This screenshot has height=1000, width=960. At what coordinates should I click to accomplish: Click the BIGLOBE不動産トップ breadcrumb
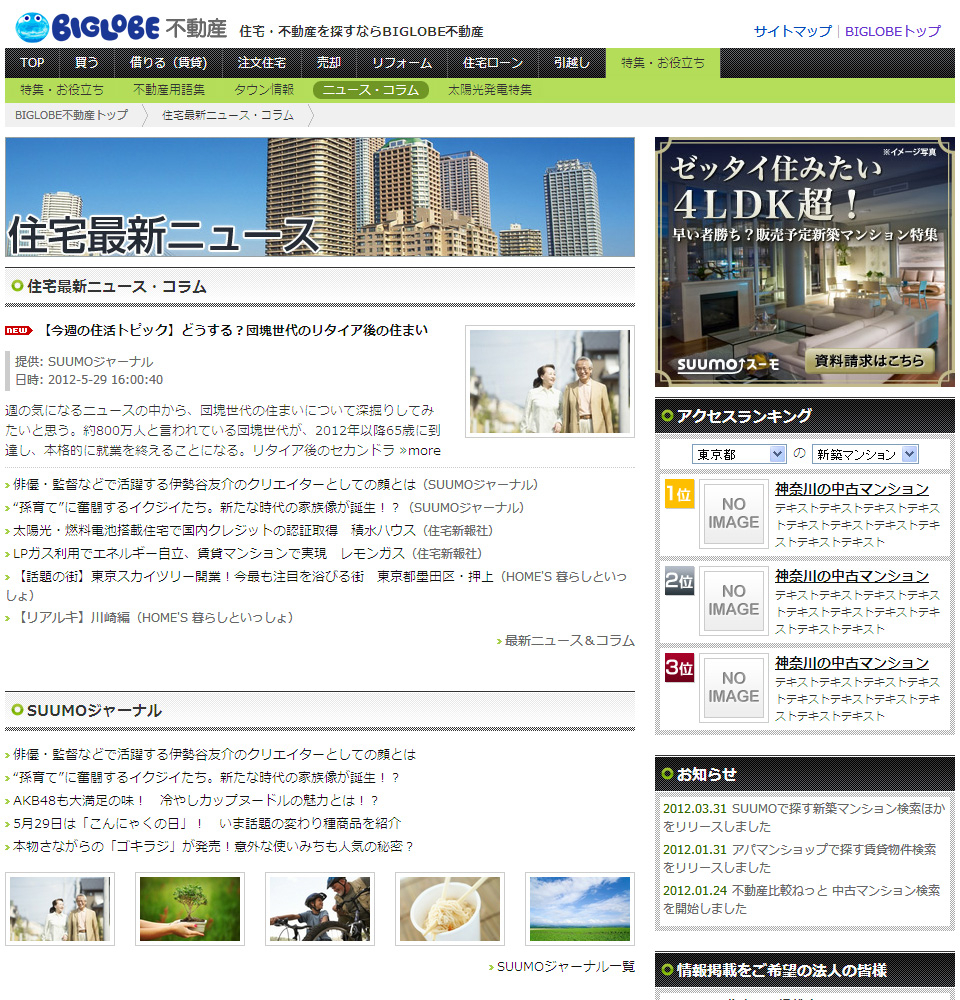point(71,115)
